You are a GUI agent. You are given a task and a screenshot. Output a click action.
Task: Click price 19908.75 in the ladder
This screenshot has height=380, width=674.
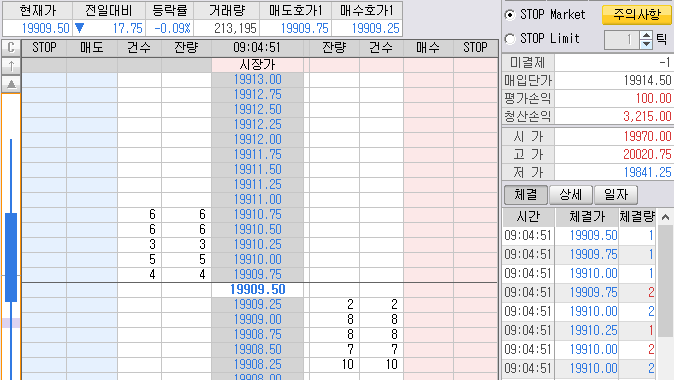point(257,334)
